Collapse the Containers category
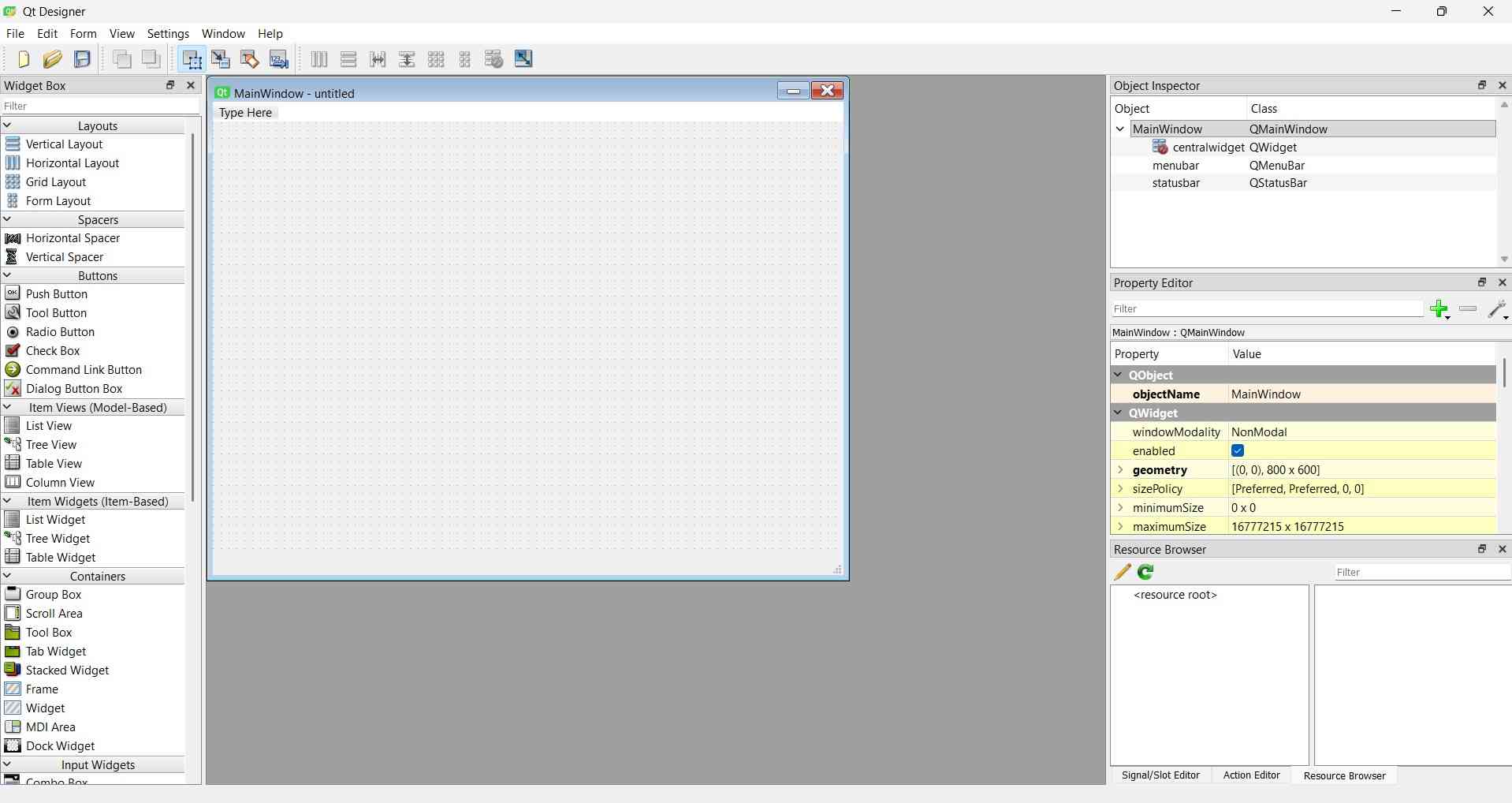This screenshot has height=803, width=1512. pos(7,576)
